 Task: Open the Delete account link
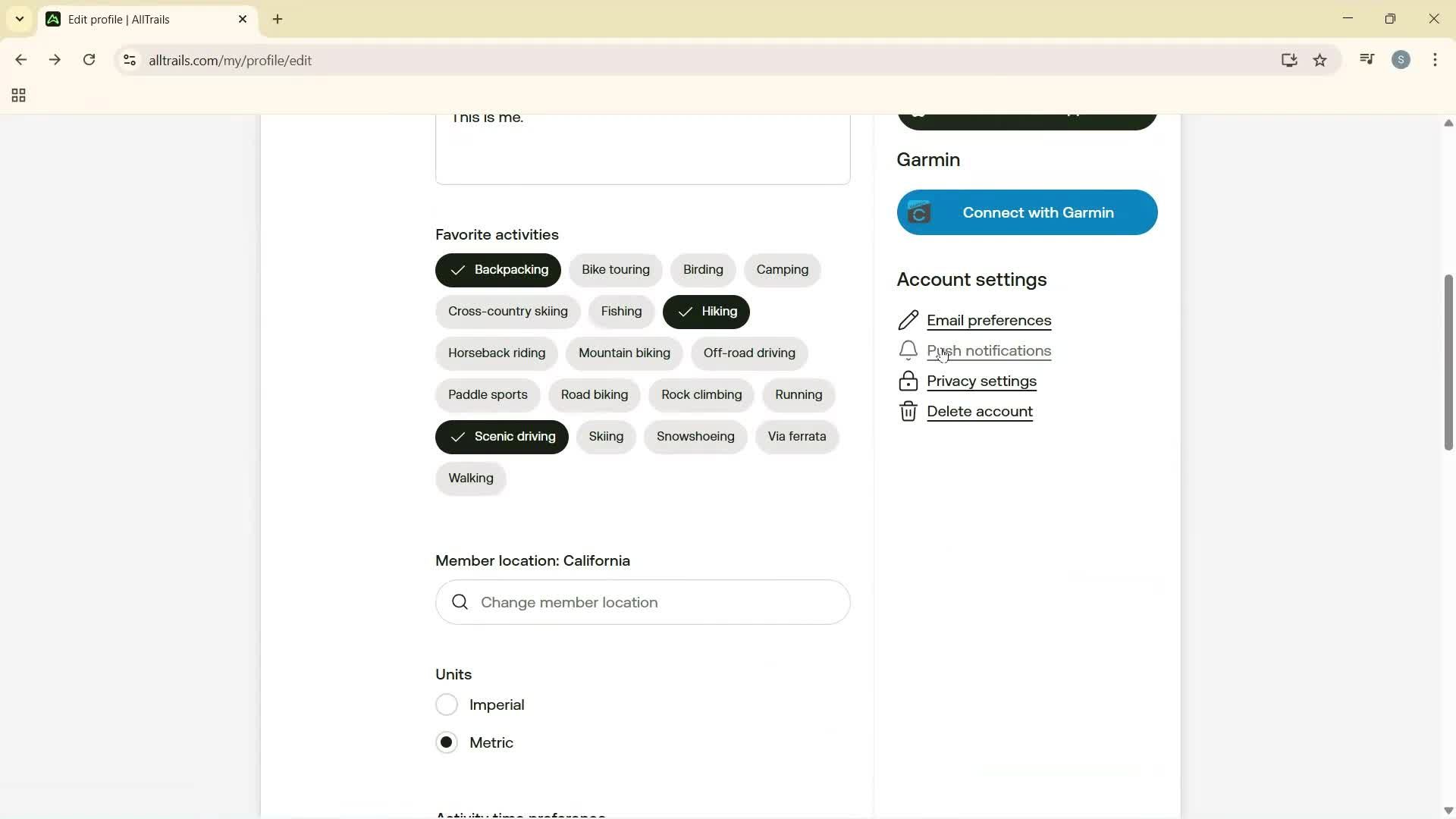tap(979, 412)
